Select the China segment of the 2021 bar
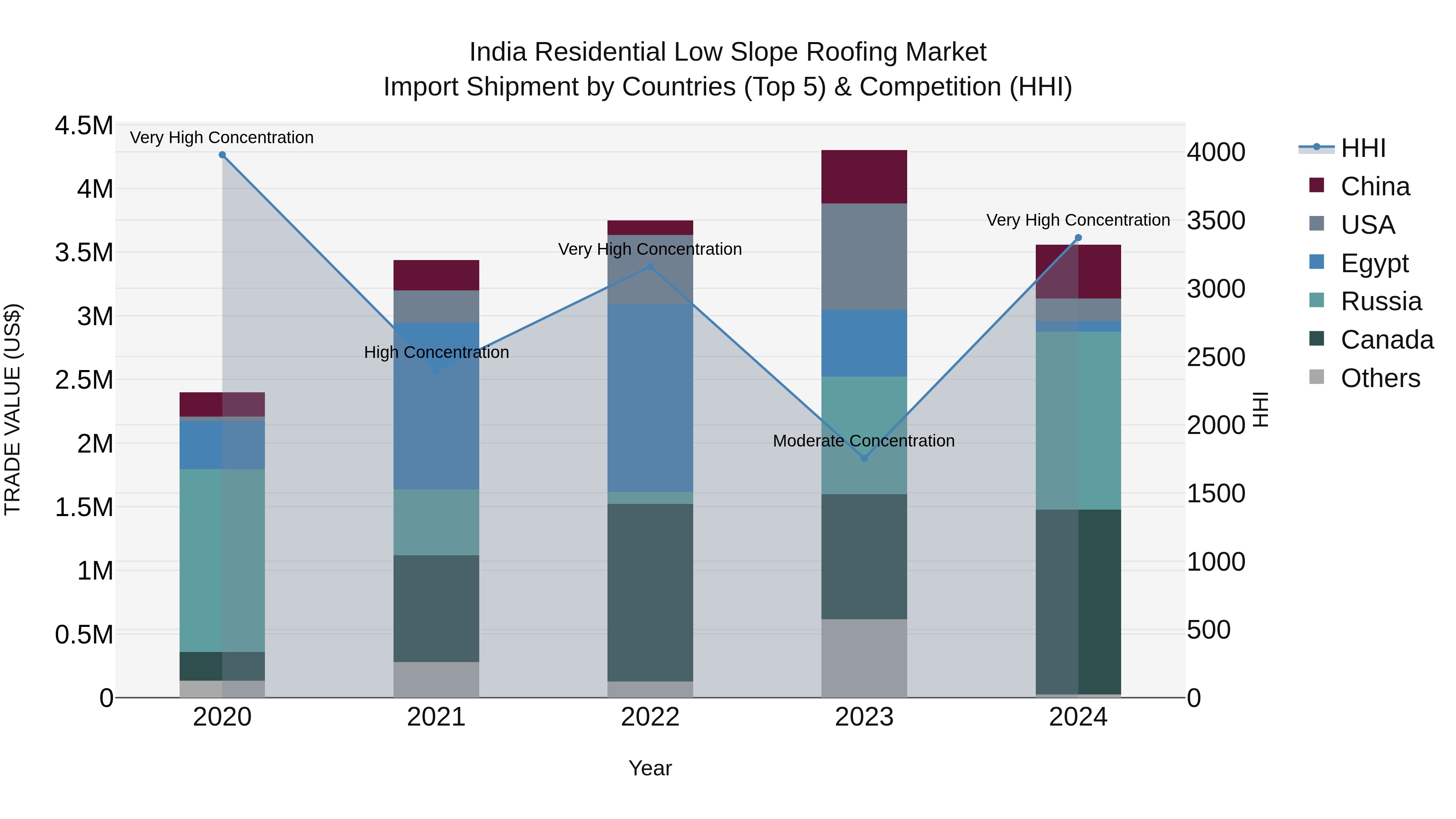Viewport: 1456px width, 819px height. point(436,275)
